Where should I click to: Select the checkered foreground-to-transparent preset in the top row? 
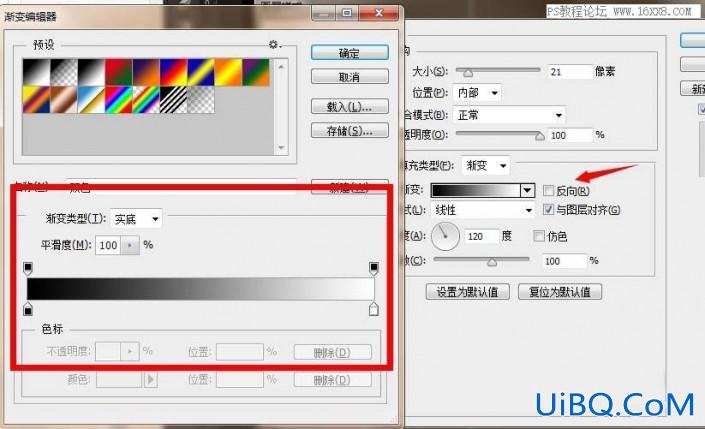64,72
